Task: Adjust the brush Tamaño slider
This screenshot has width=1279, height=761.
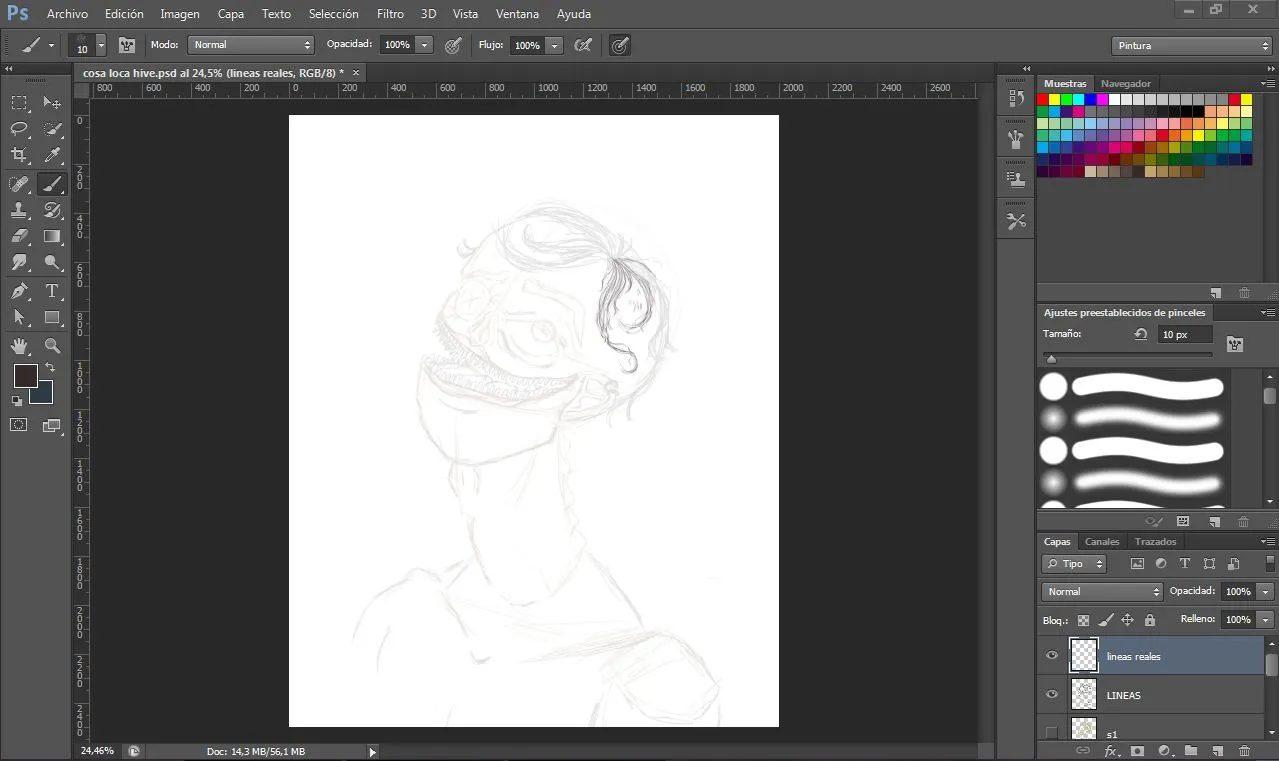Action: coord(1127,356)
